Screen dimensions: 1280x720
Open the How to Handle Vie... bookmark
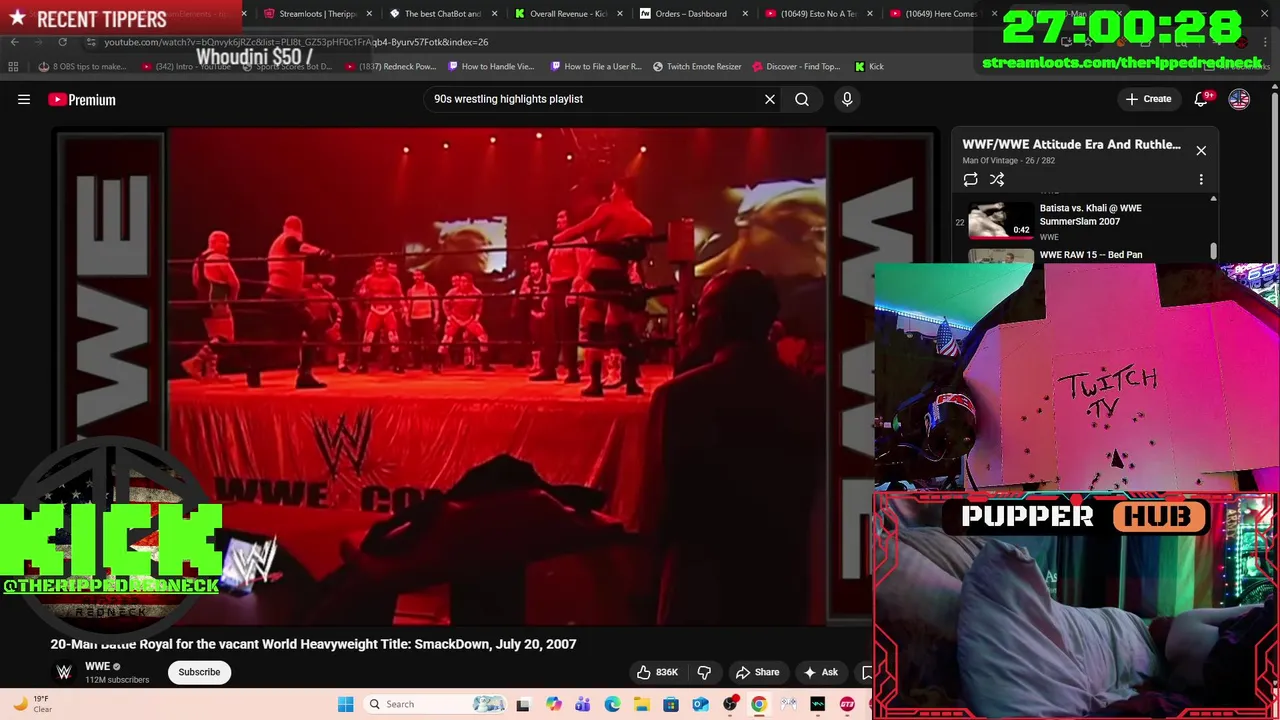click(x=491, y=66)
